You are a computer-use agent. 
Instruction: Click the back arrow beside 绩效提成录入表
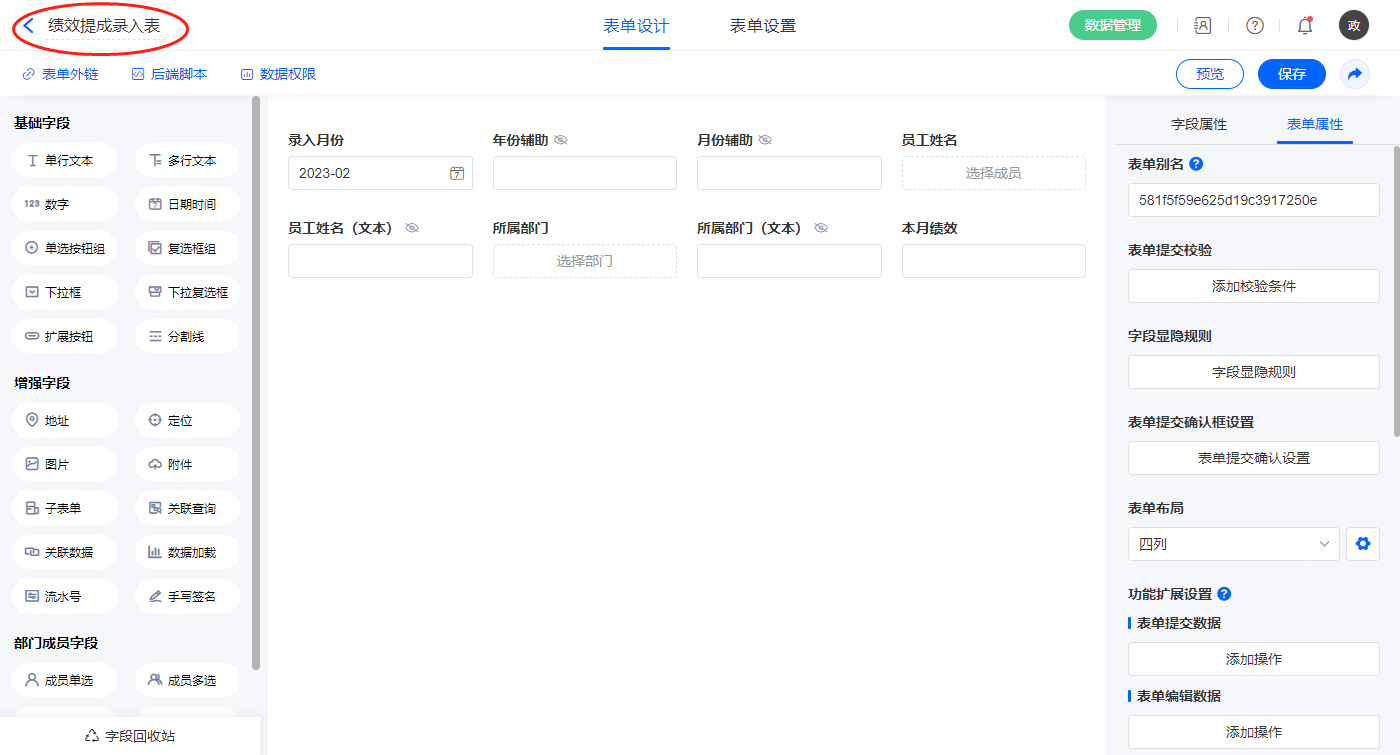click(x=29, y=26)
